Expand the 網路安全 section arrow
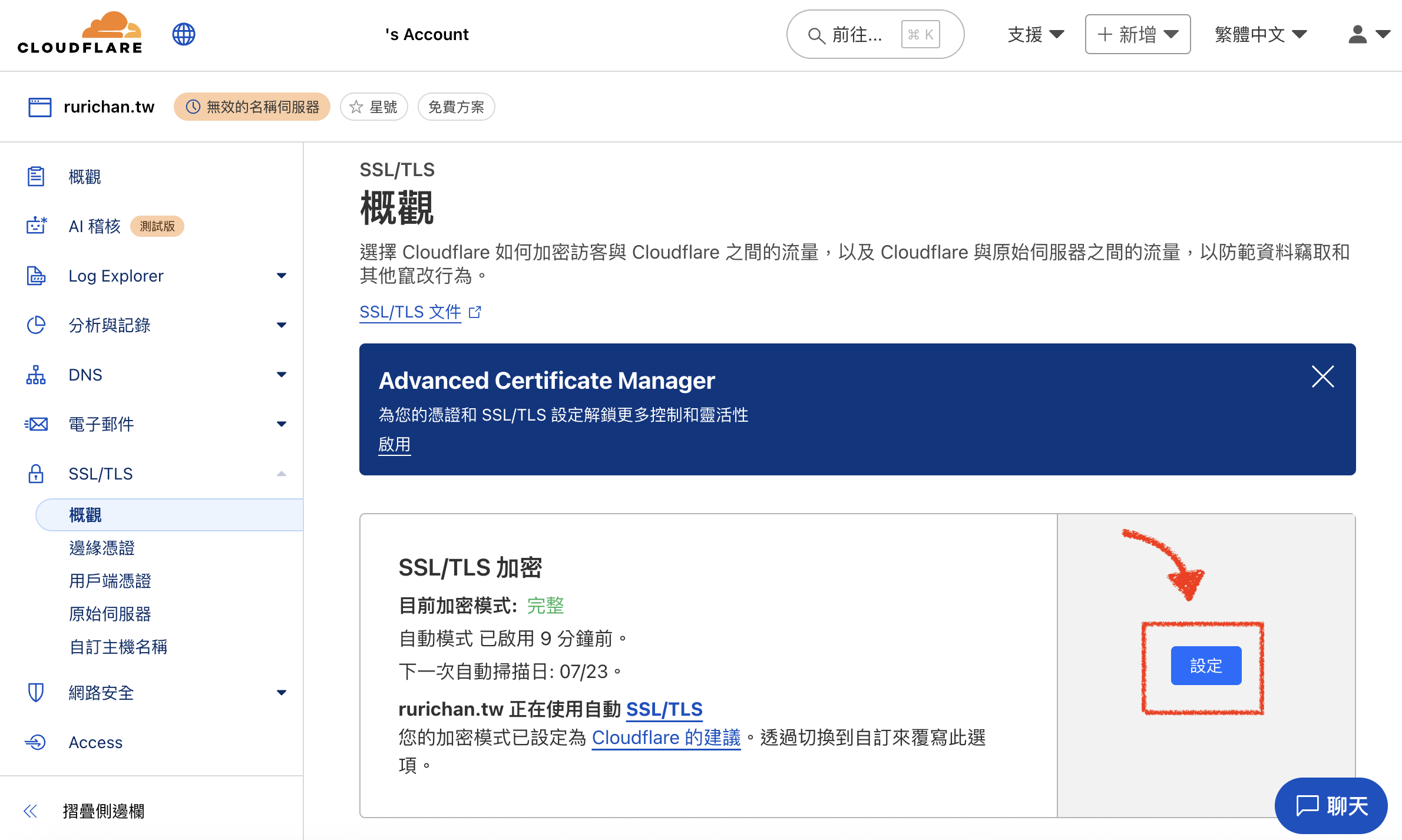This screenshot has width=1402, height=840. pos(282,693)
